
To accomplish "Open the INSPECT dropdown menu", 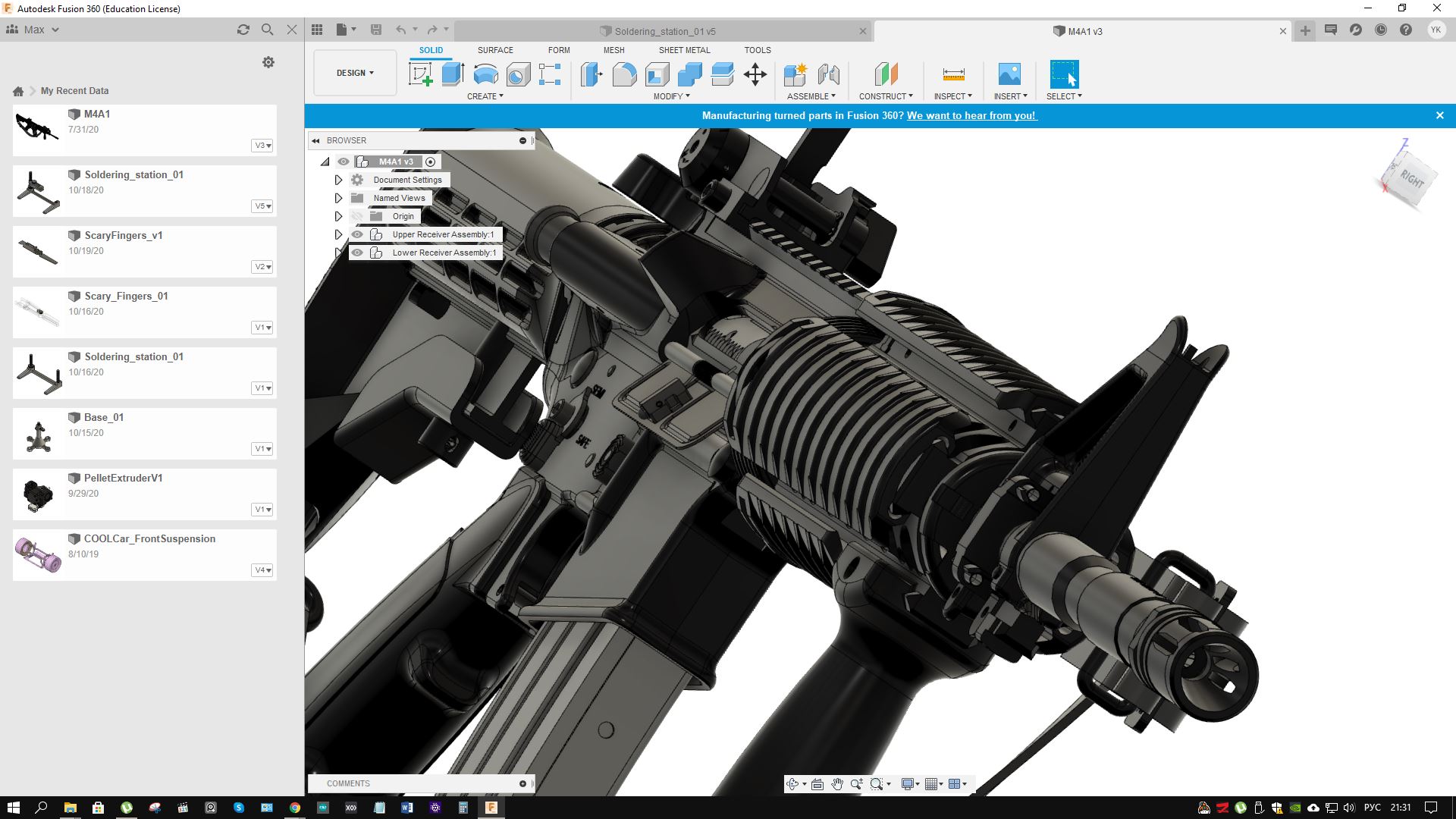I will (953, 96).
